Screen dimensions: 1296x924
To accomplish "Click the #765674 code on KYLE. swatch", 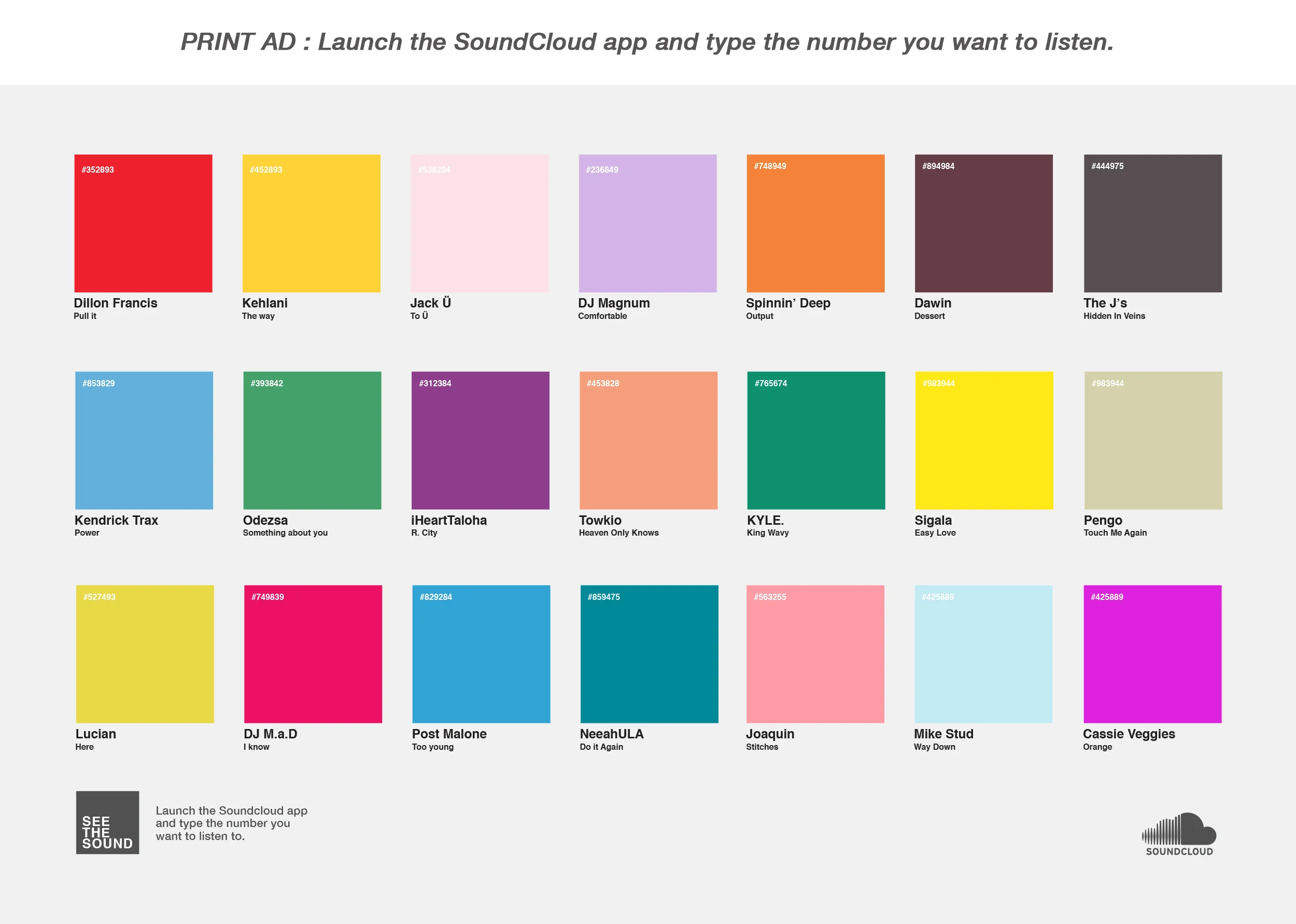I will [770, 384].
